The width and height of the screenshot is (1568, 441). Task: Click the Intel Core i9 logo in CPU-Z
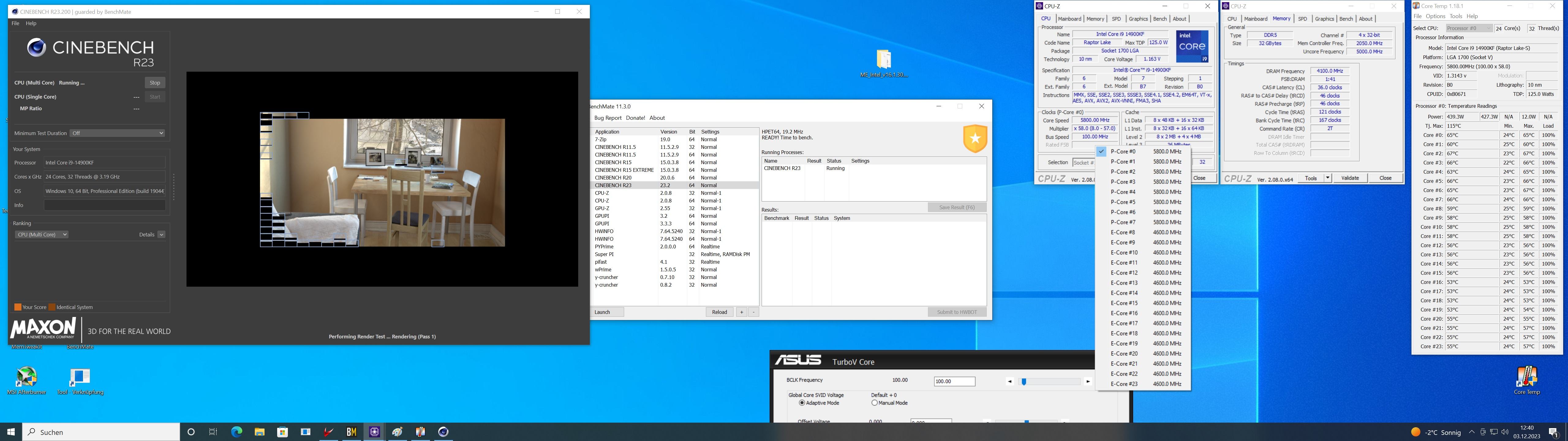point(1192,46)
